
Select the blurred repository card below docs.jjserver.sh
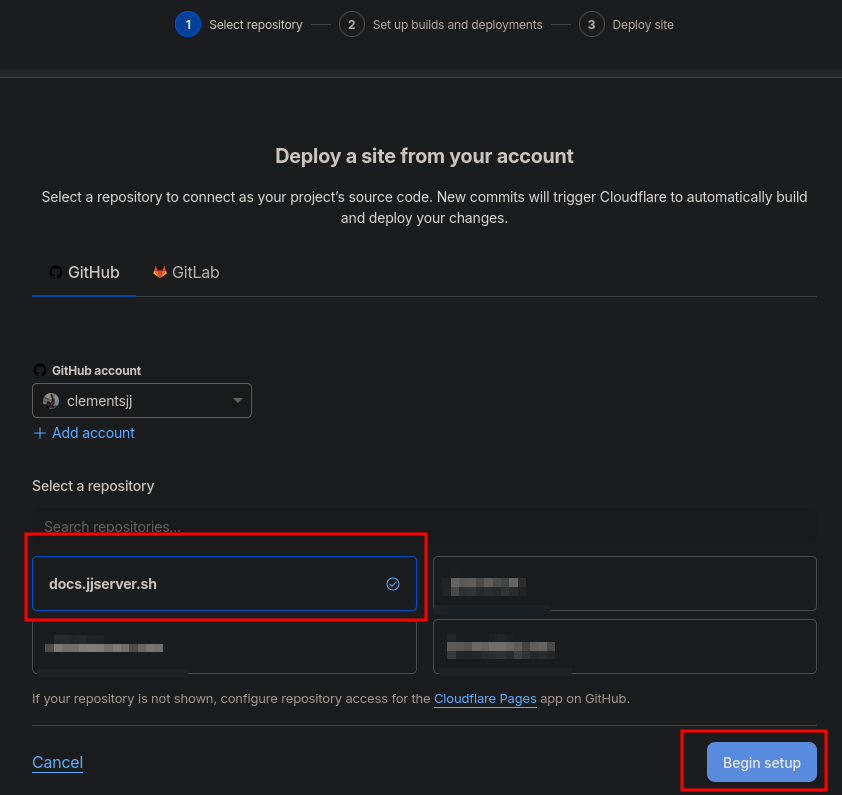click(224, 647)
